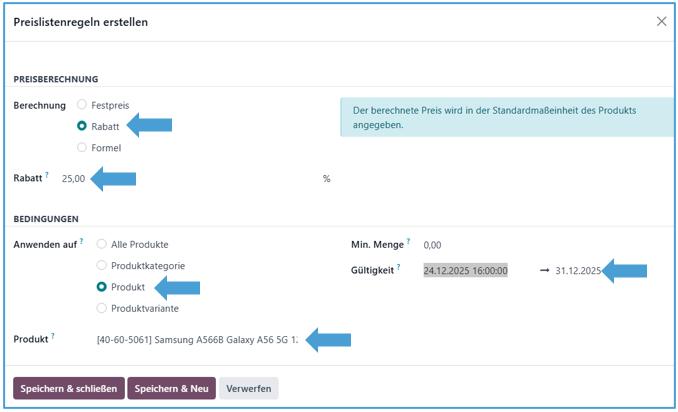Select the Festpreis radio option

pyautogui.click(x=82, y=105)
